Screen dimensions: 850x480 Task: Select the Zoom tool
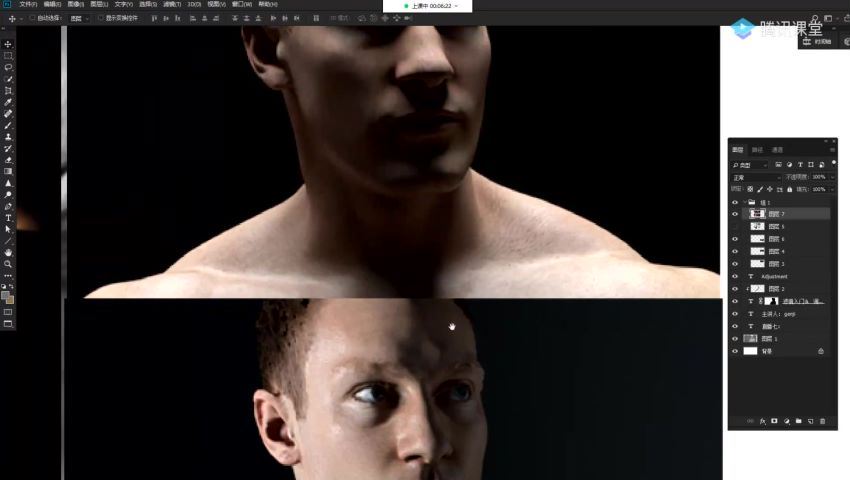[x=8, y=264]
